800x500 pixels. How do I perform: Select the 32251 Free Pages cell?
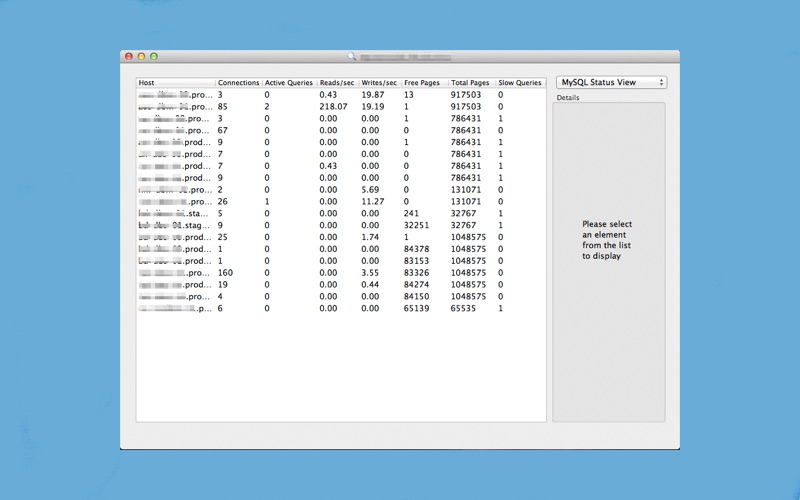tap(416, 225)
